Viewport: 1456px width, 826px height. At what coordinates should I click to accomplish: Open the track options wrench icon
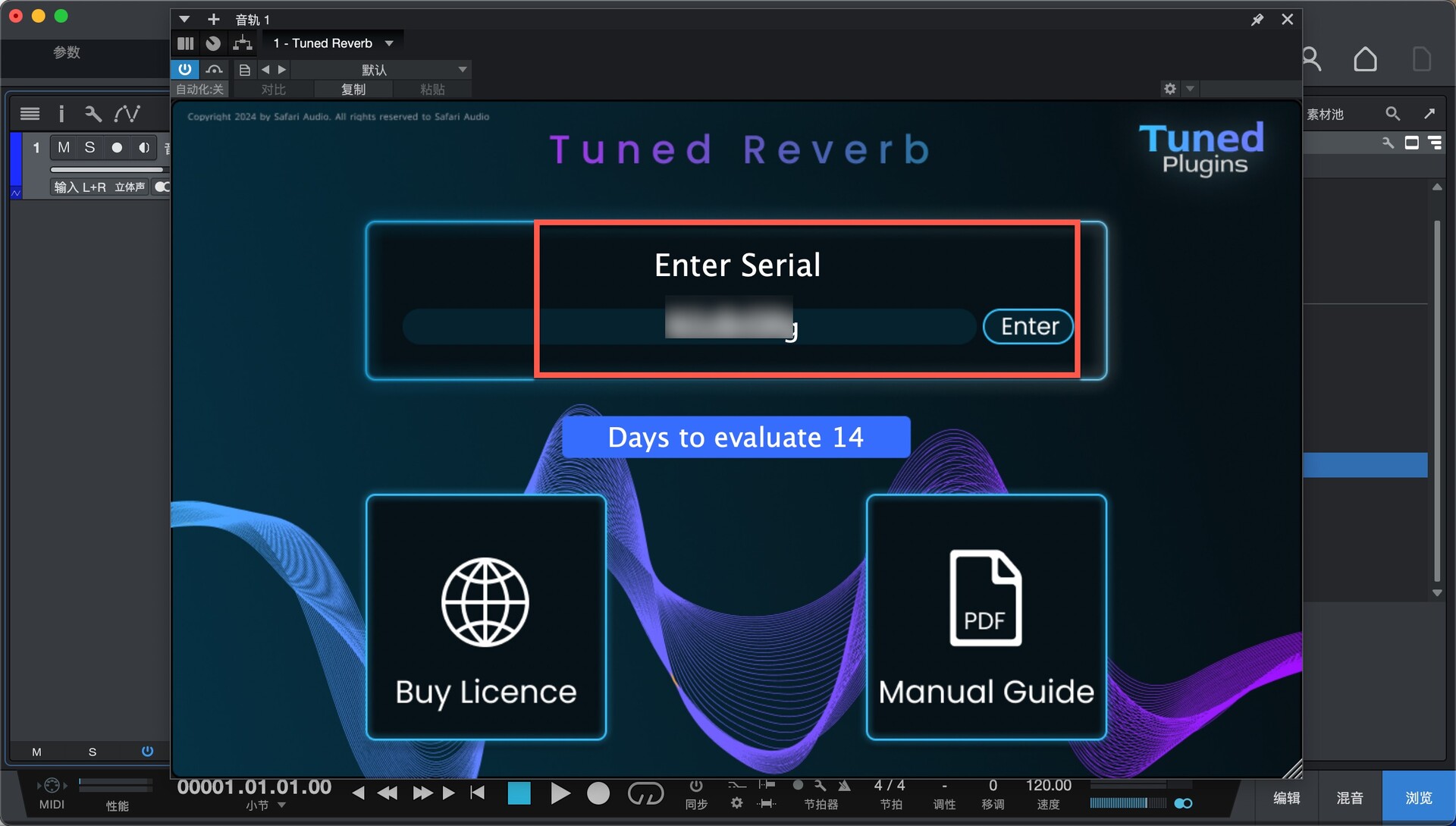[x=93, y=114]
